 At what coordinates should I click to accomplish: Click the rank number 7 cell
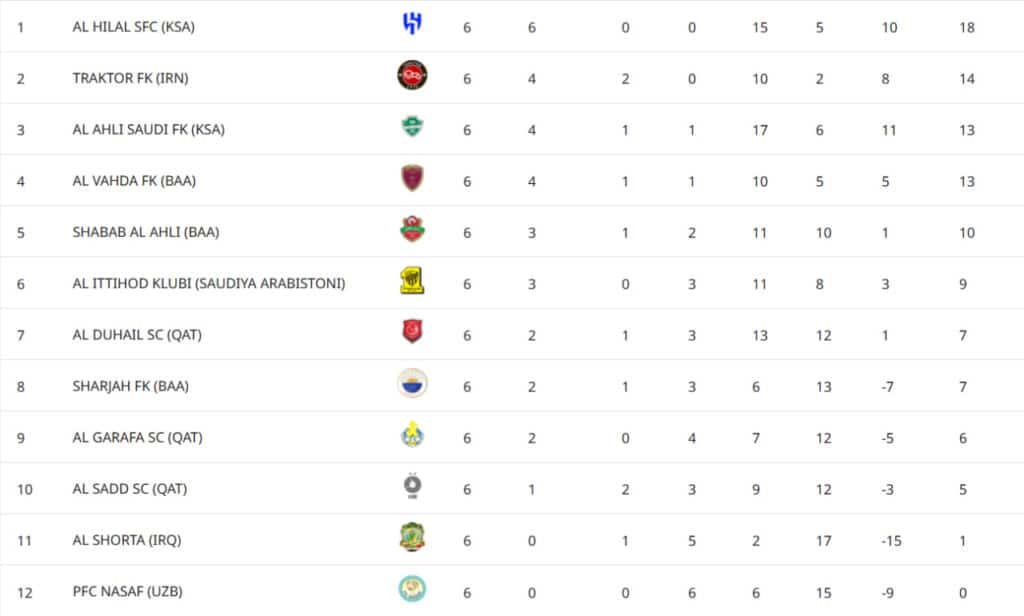coord(21,335)
